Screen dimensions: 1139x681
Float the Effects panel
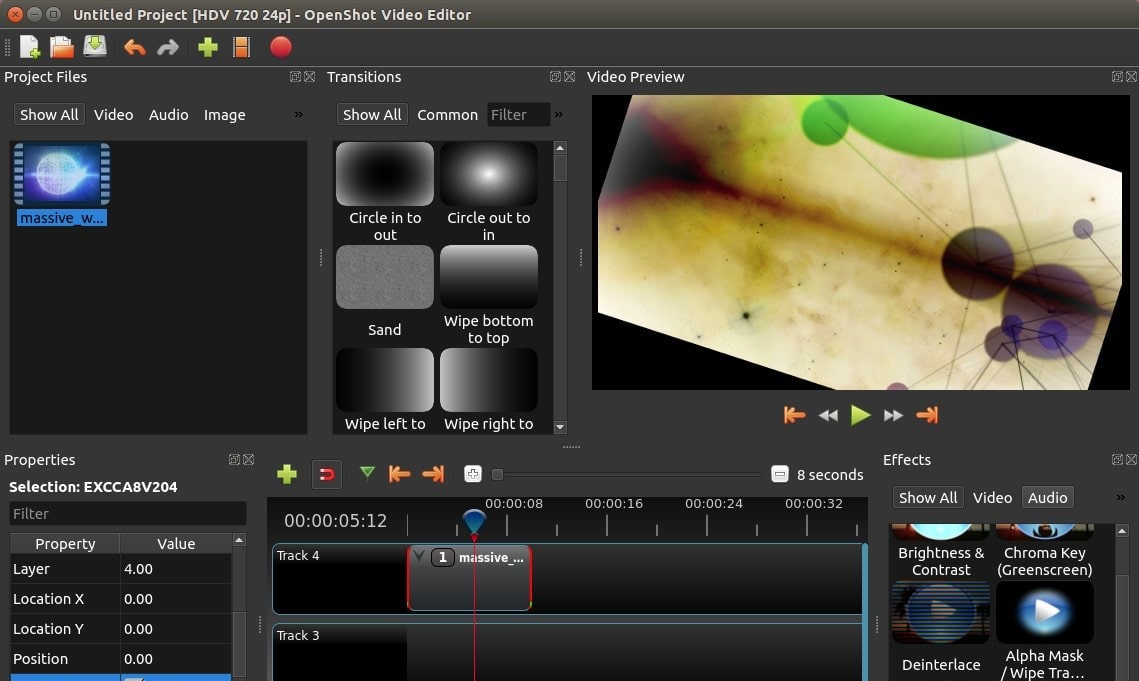pyautogui.click(x=1117, y=459)
